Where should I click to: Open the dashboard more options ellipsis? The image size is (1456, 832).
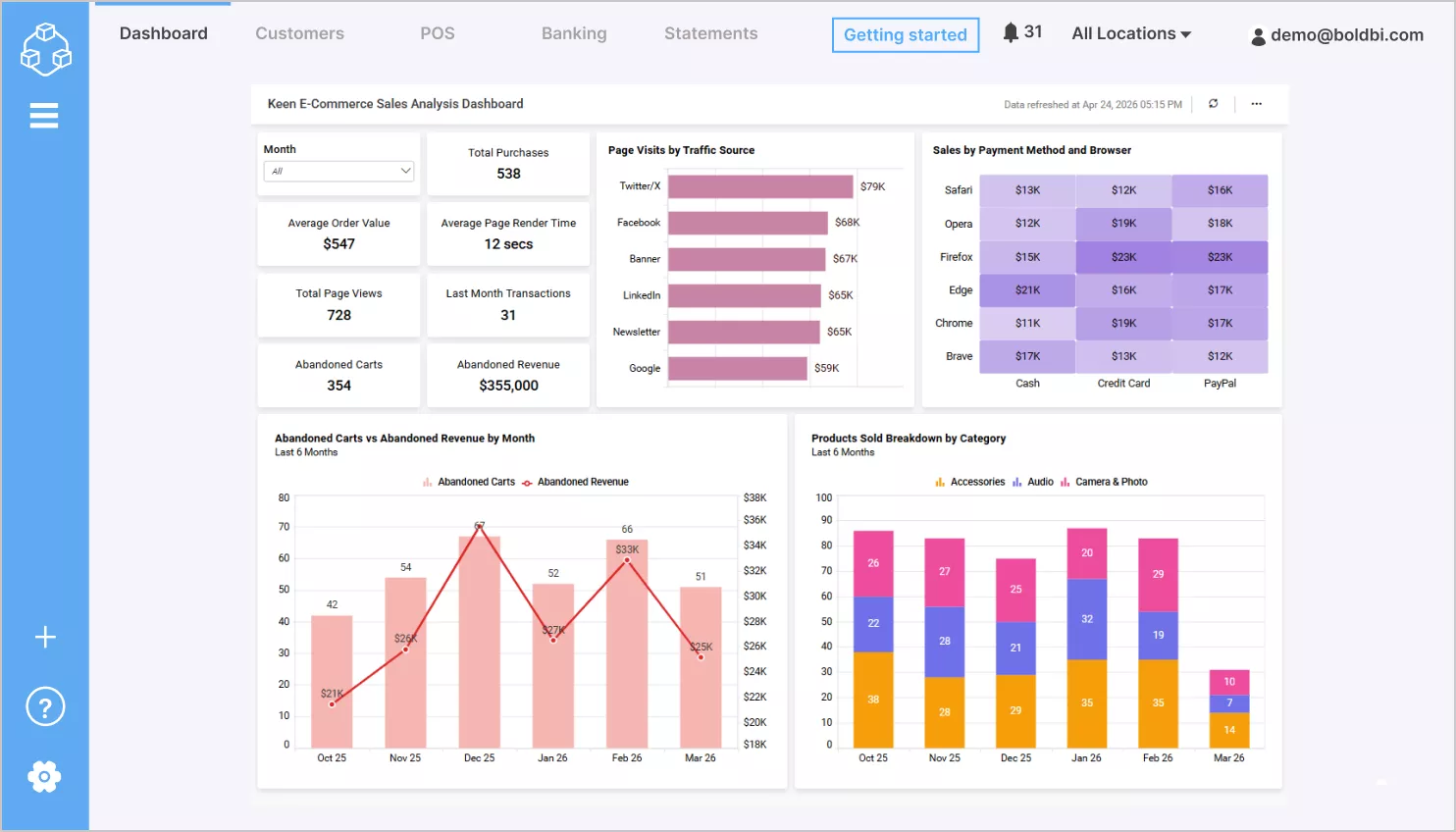(x=1256, y=104)
